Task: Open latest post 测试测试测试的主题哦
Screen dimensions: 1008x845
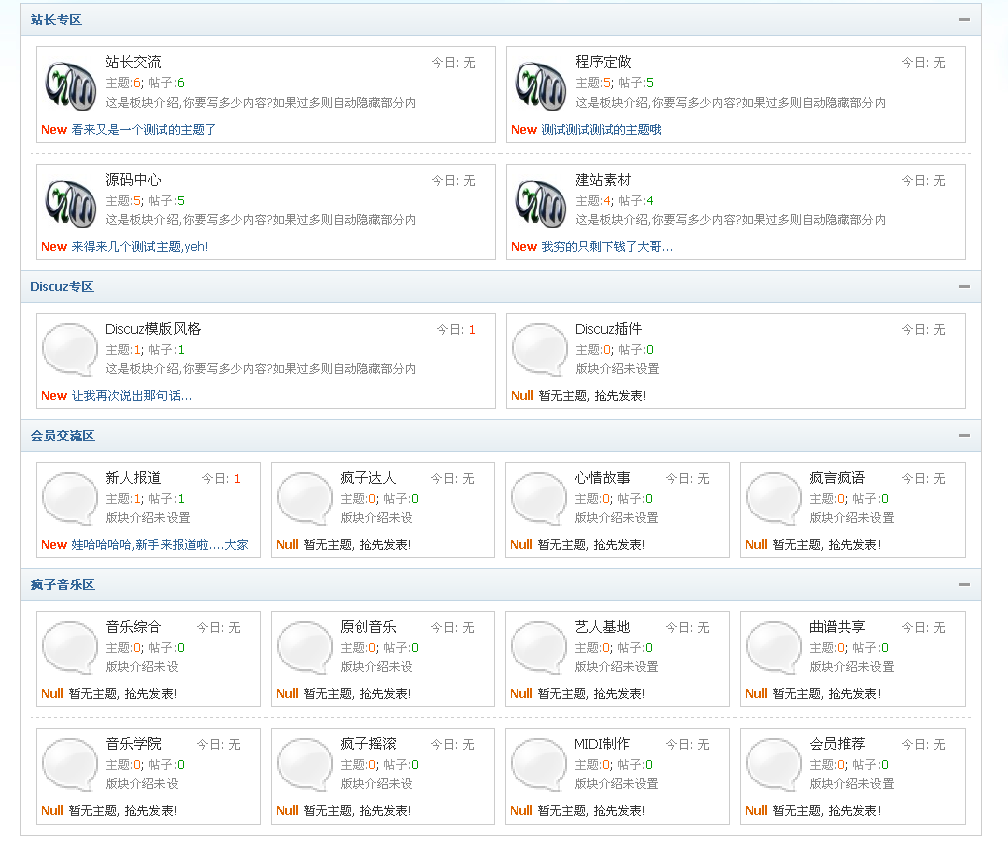Action: coord(601,130)
